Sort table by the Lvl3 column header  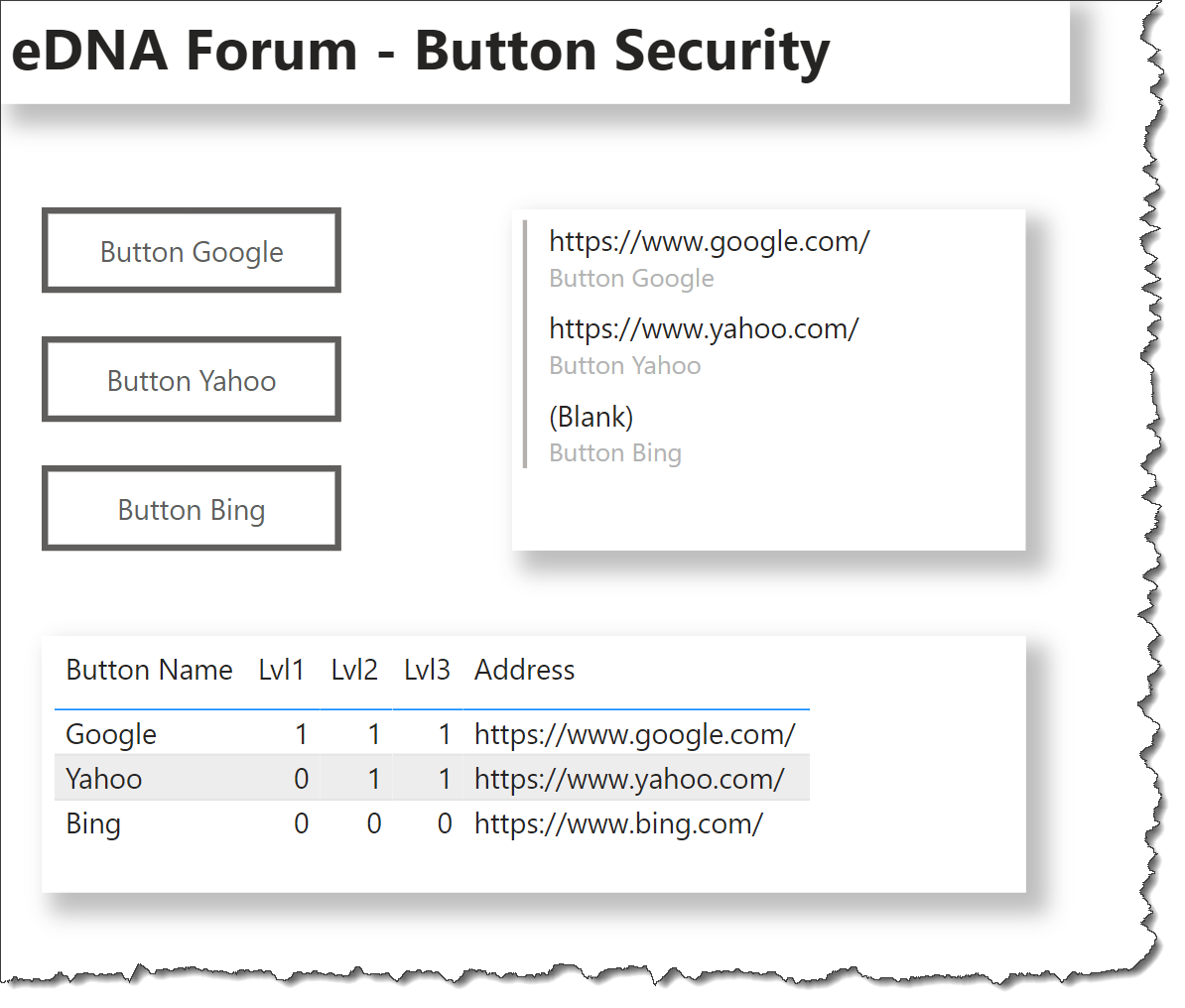pyautogui.click(x=427, y=671)
